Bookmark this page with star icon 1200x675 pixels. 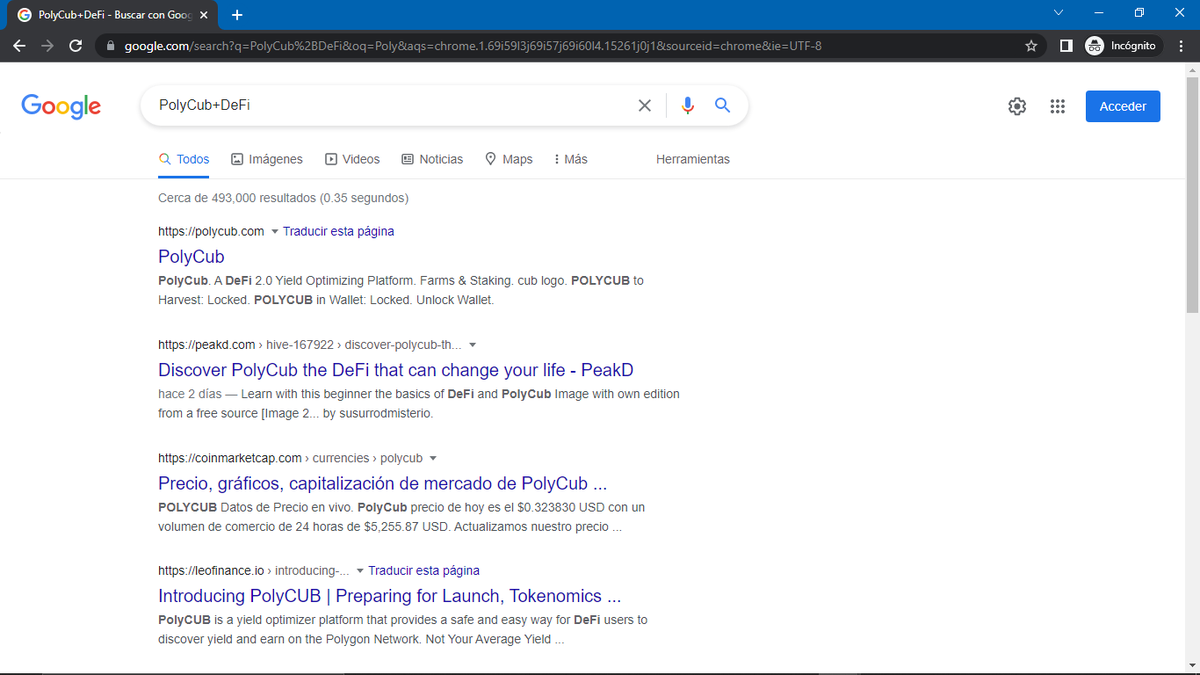pos(1031,46)
